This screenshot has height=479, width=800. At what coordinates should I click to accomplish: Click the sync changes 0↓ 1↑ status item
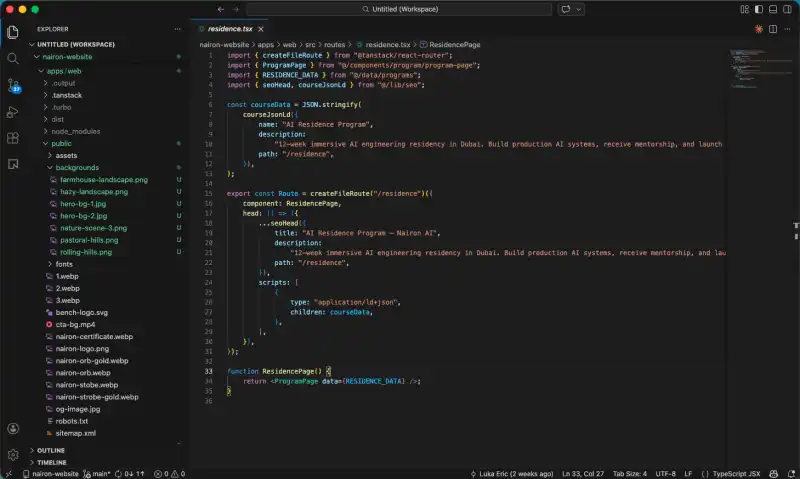tap(130, 474)
